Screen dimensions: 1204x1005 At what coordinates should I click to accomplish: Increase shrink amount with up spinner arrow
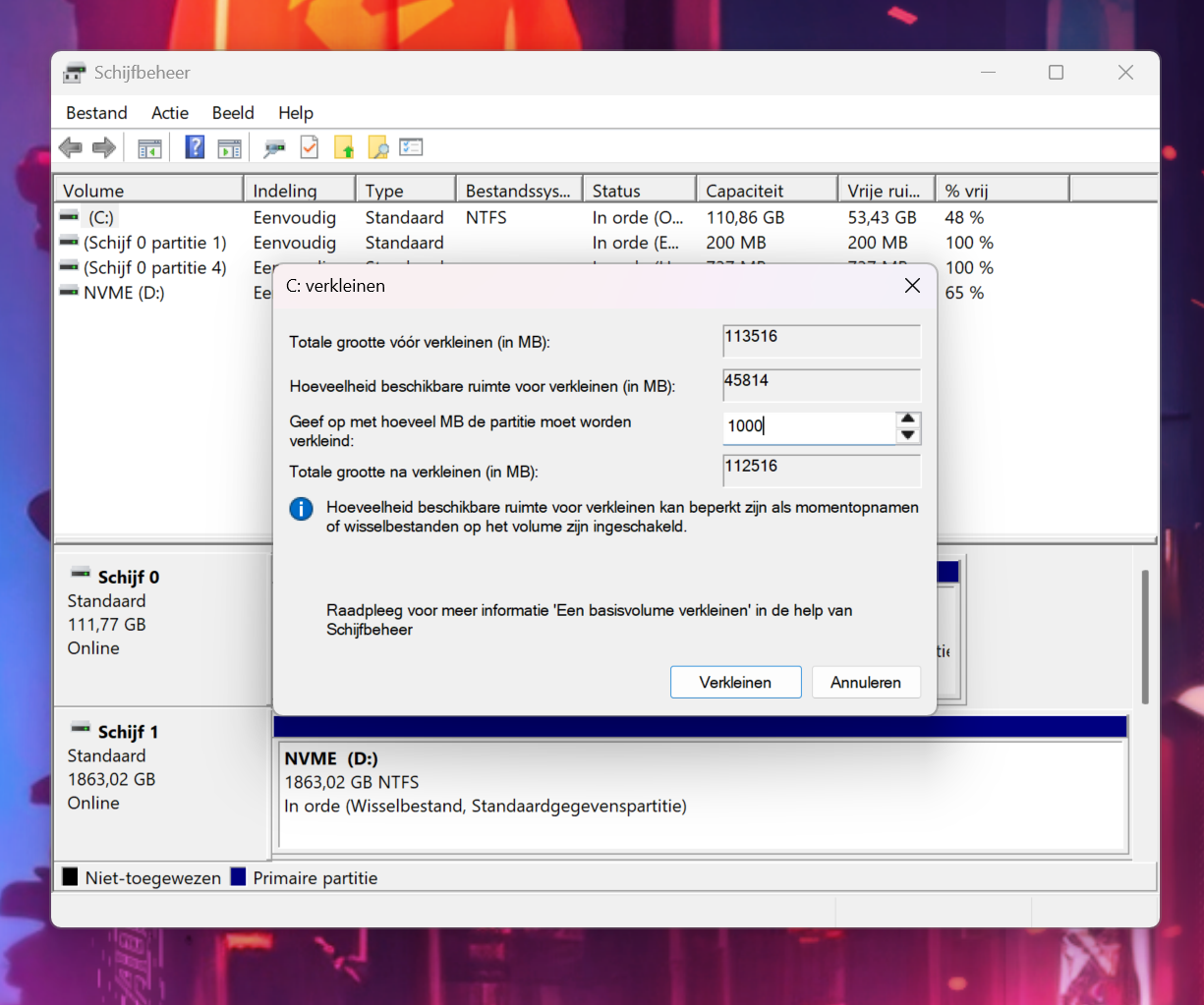click(x=908, y=419)
